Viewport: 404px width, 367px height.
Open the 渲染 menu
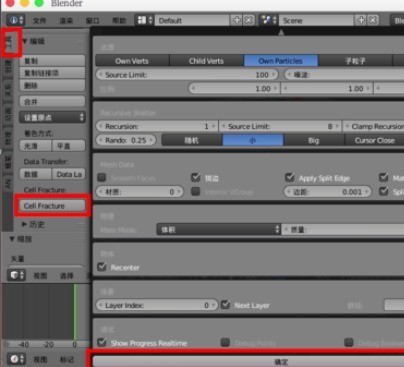(66, 21)
